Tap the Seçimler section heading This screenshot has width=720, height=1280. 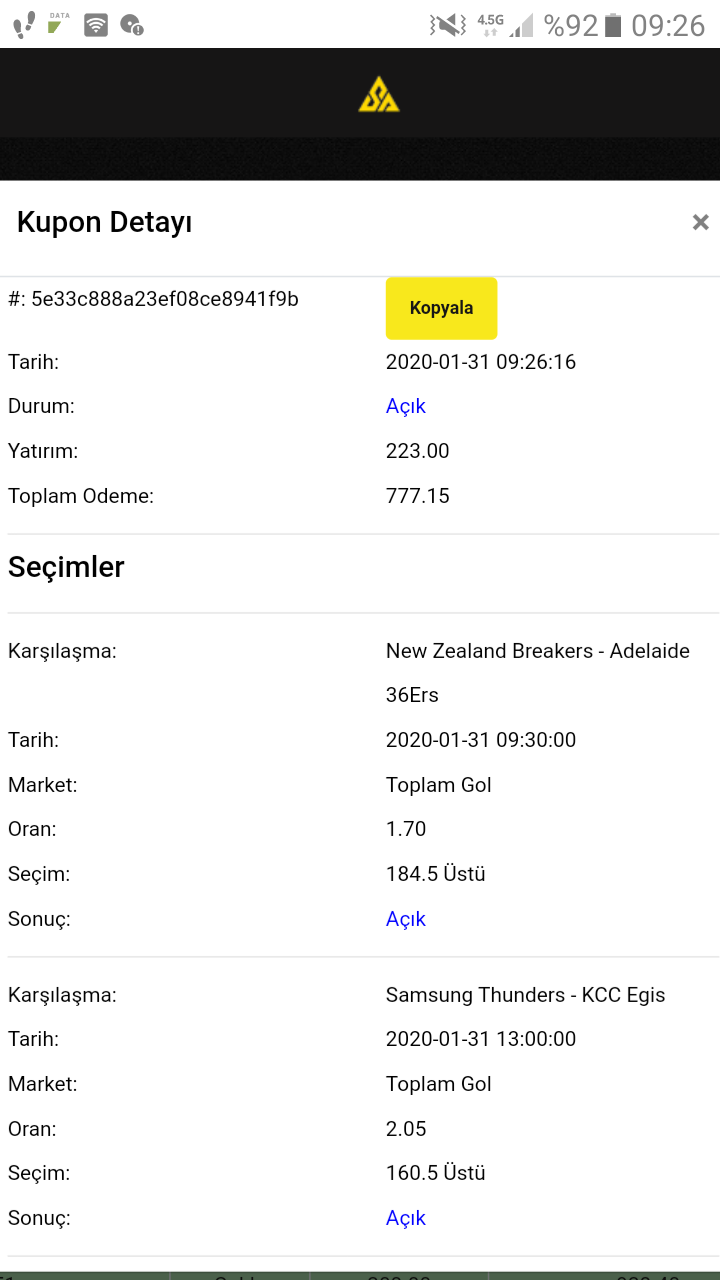coord(66,568)
